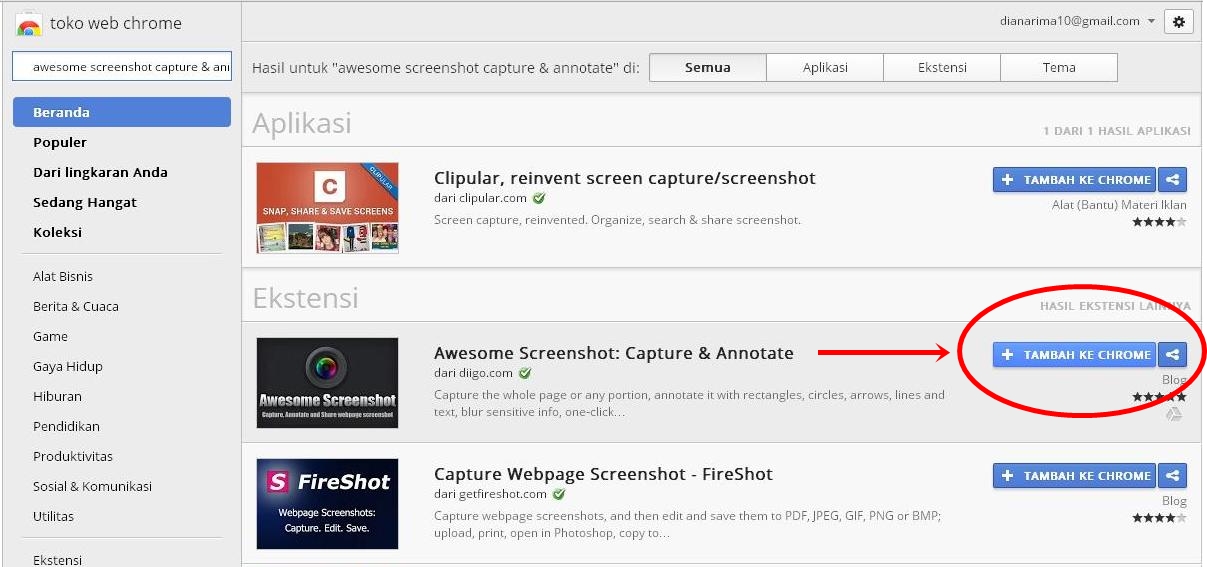Open Beranda in the sidebar
This screenshot has height=567, width=1207.
tap(122, 112)
